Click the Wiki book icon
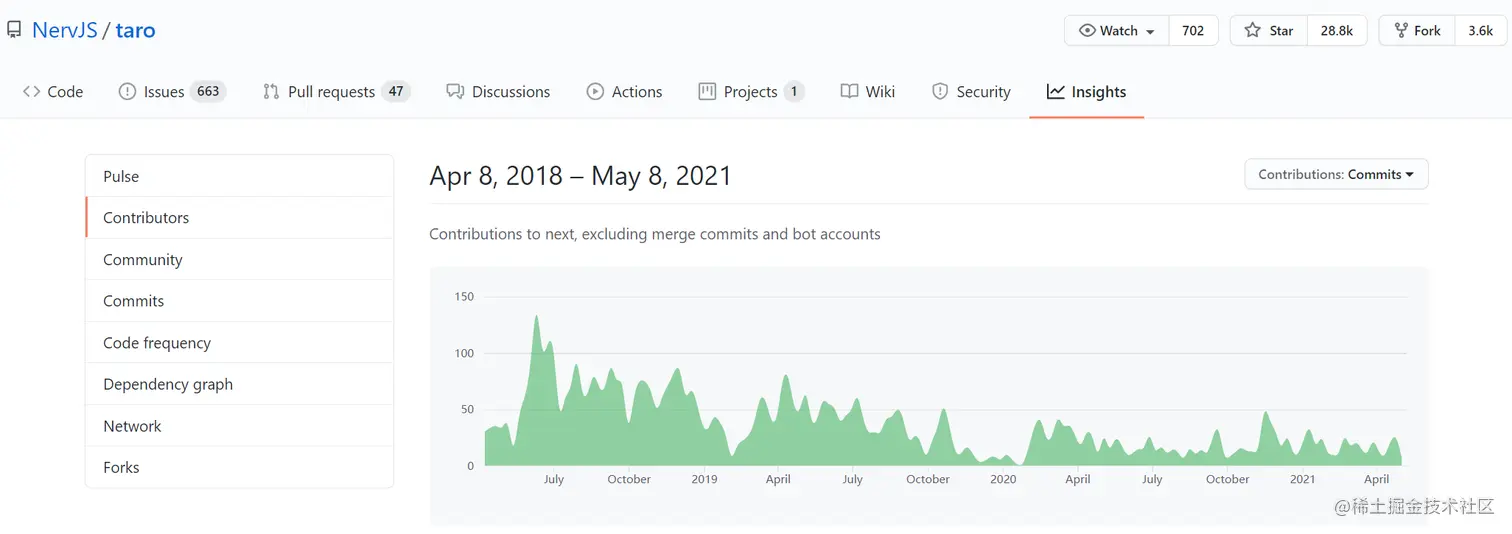1512x534 pixels. pyautogui.click(x=849, y=92)
